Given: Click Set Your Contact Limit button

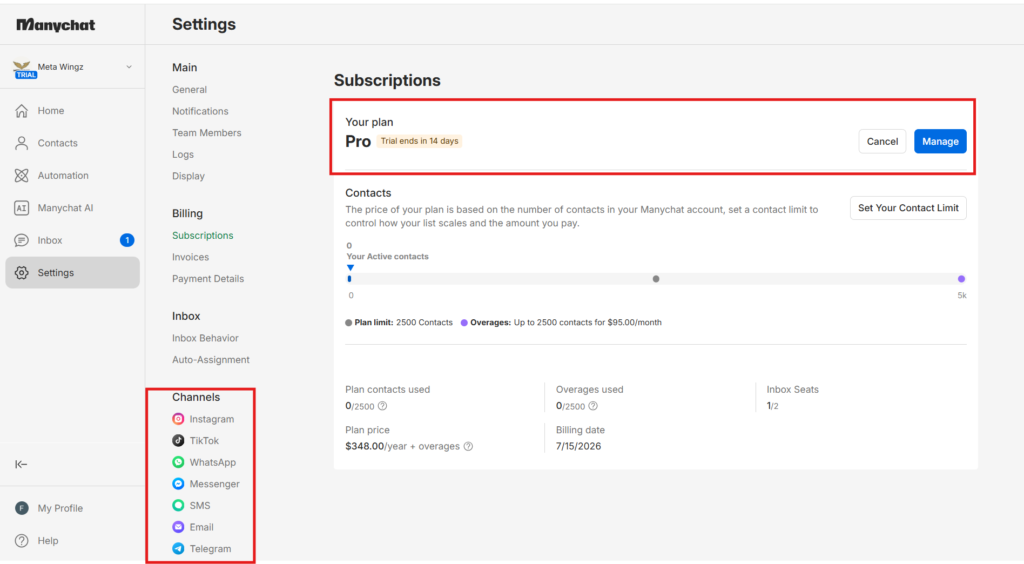Looking at the screenshot, I should pos(908,208).
